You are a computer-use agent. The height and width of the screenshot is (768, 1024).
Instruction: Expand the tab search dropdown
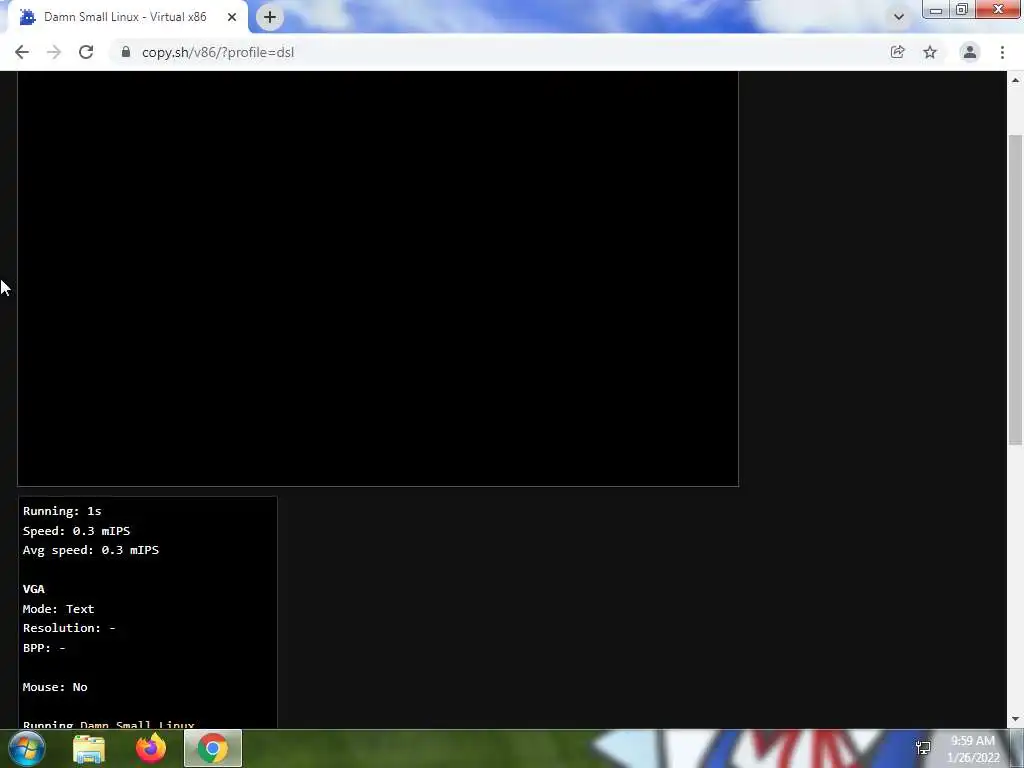899,17
